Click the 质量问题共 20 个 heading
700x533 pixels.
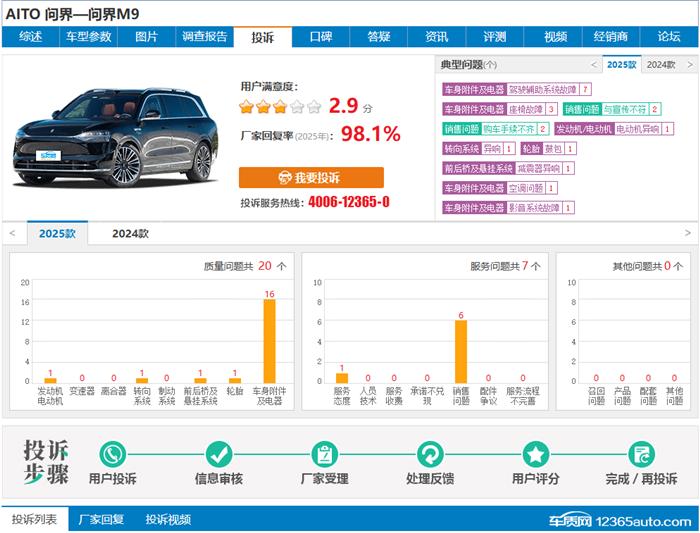[x=245, y=266]
